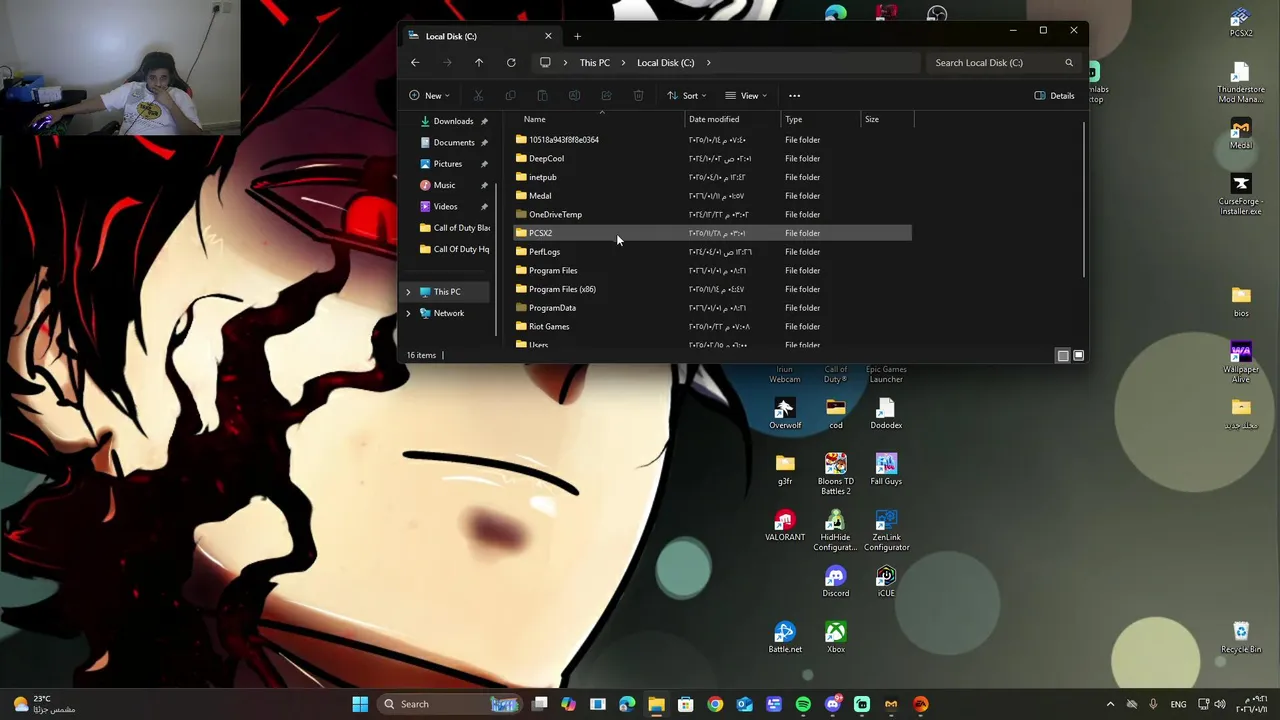Click the search magnifier icon in Explorer

click(1069, 63)
